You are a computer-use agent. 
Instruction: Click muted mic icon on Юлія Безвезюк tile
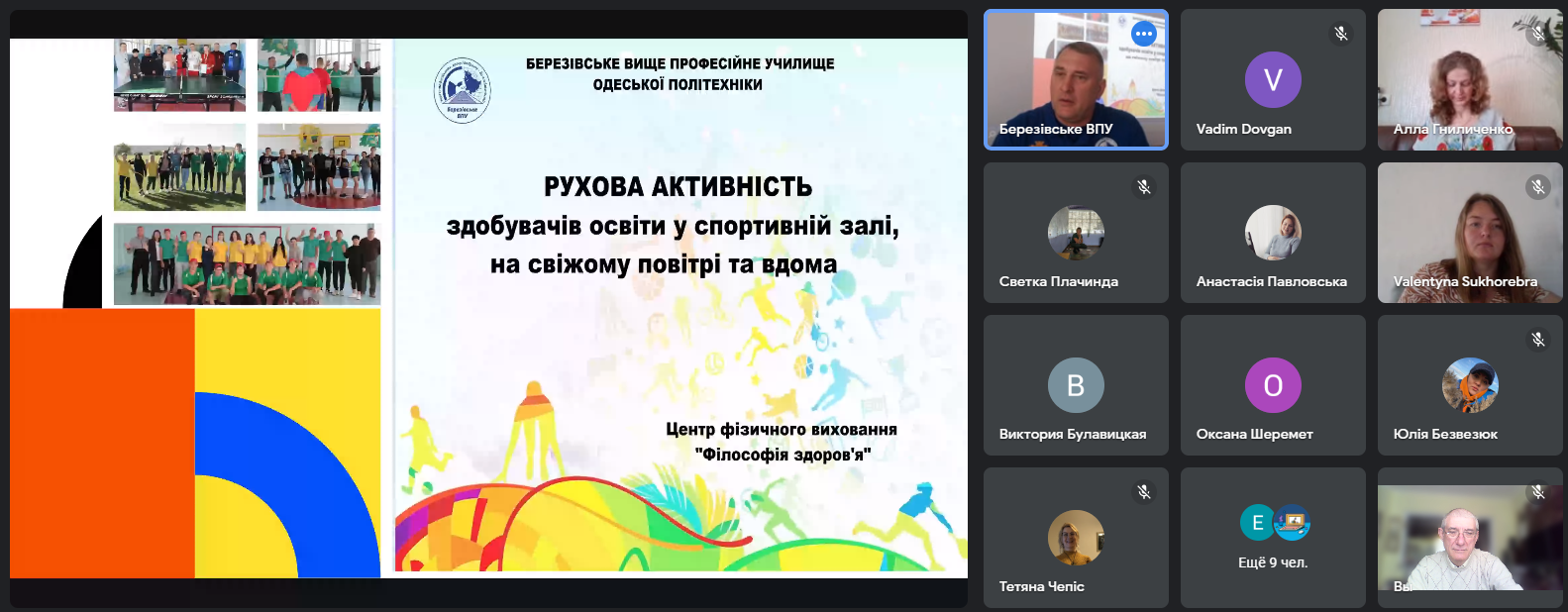point(1537,340)
